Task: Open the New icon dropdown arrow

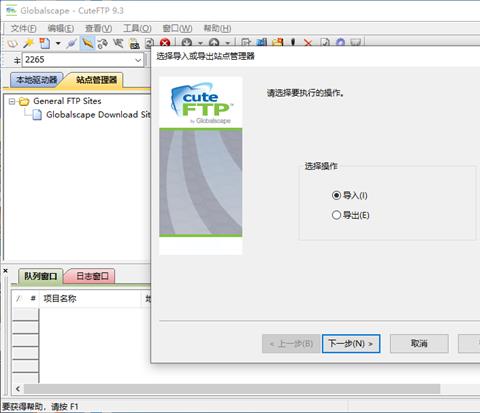Action: pyautogui.click(x=58, y=43)
